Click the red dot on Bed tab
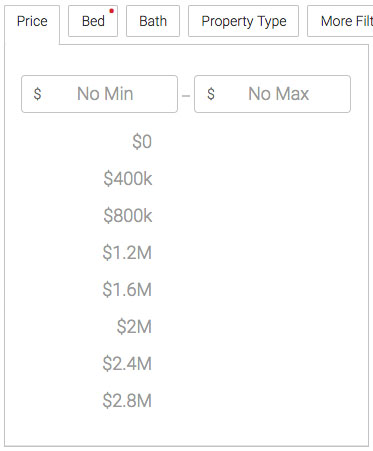This screenshot has height=451, width=373. [x=111, y=11]
